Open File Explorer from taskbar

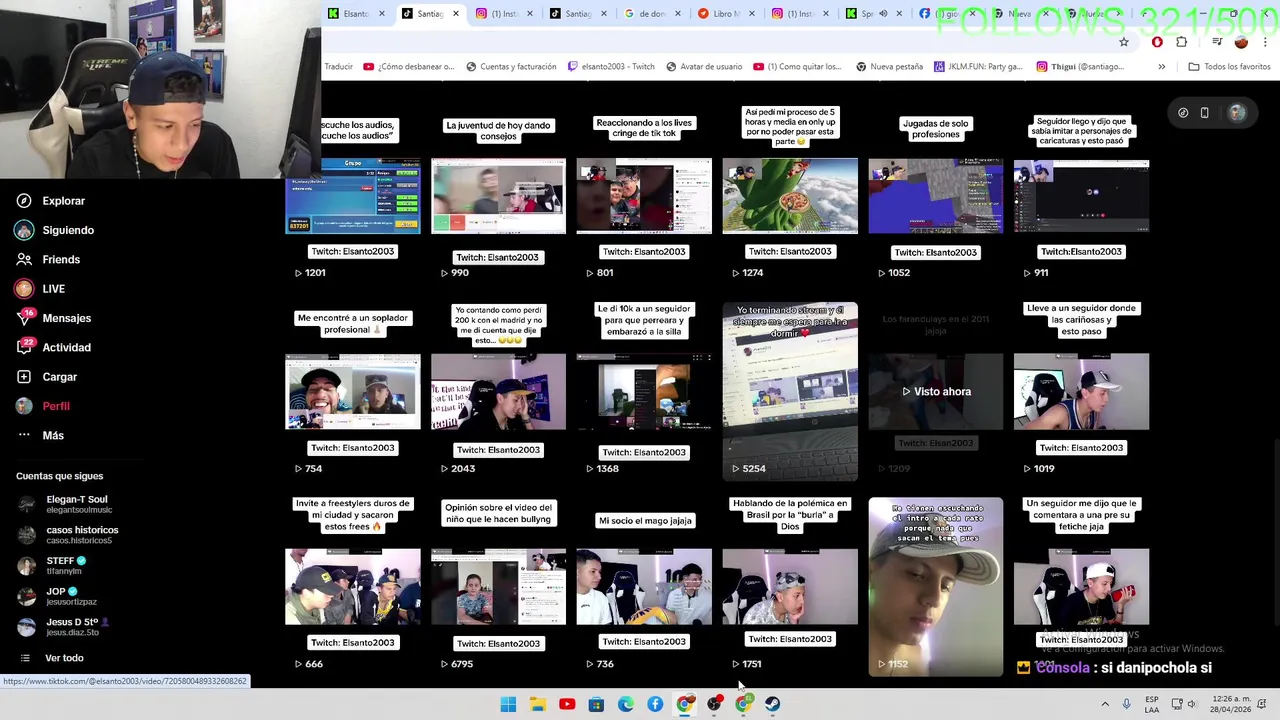click(537, 704)
